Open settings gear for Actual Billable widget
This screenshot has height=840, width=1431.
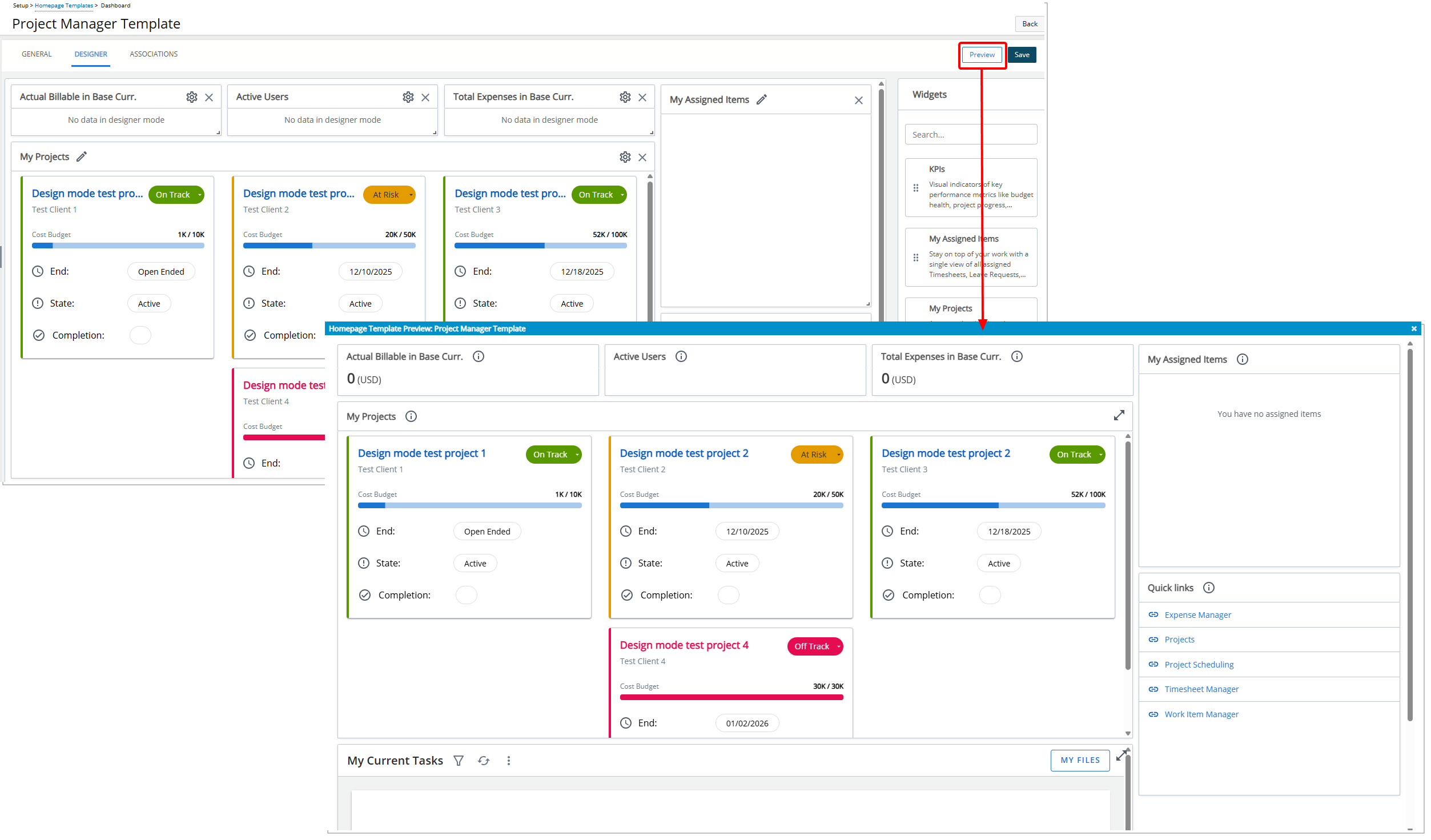coord(192,97)
